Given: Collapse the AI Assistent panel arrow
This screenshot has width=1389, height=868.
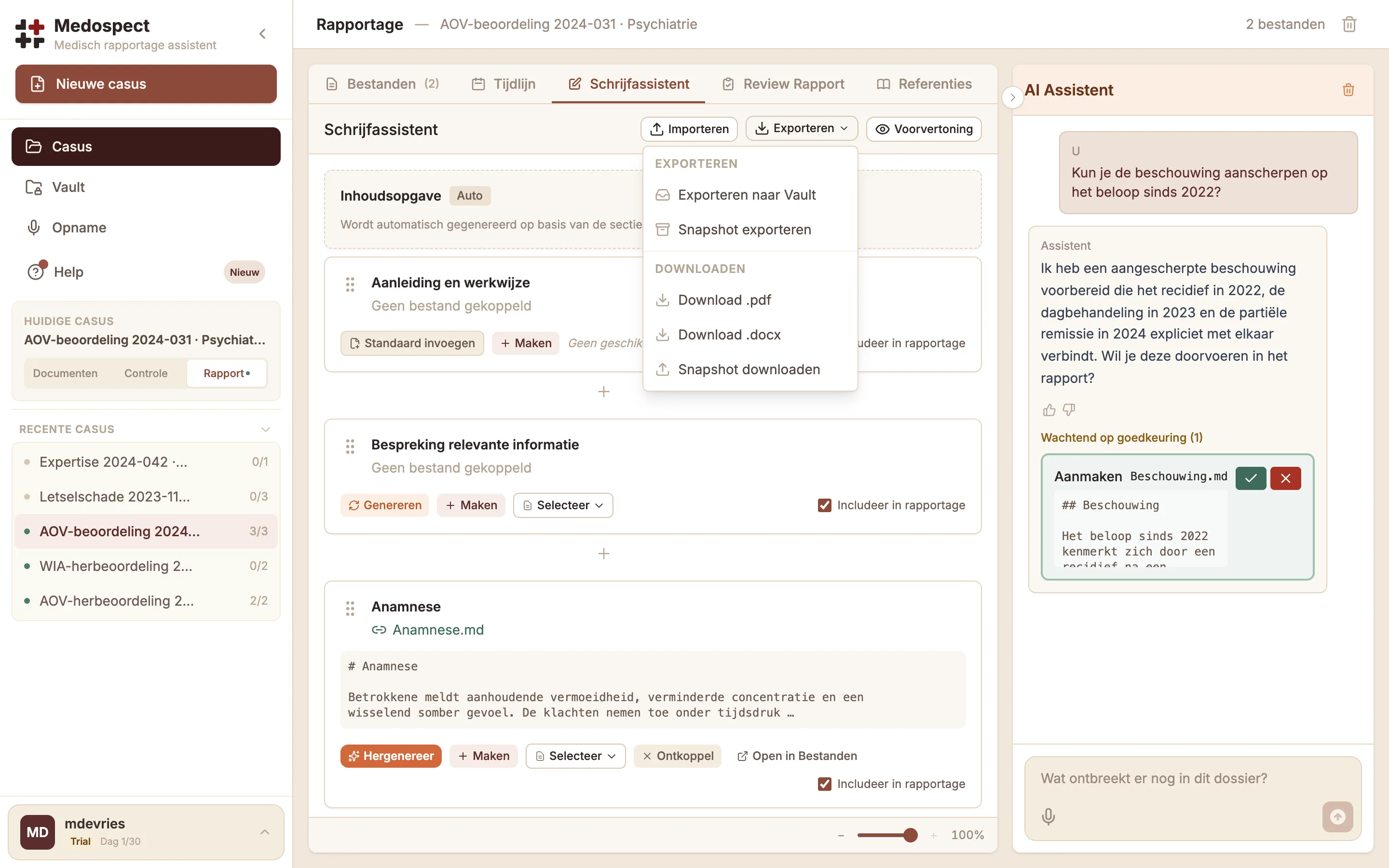Looking at the screenshot, I should (1012, 97).
